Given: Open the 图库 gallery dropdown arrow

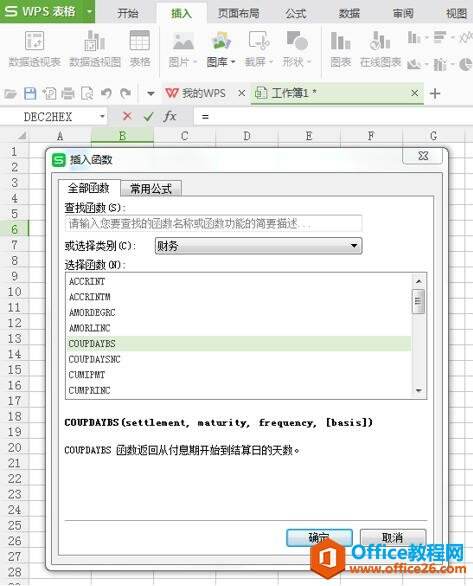Looking at the screenshot, I should tap(233, 62).
